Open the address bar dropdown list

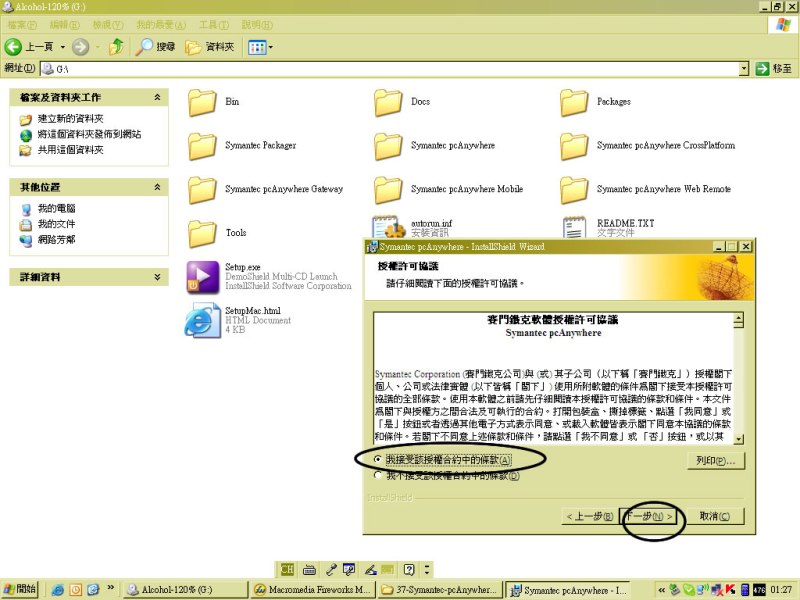(x=744, y=68)
